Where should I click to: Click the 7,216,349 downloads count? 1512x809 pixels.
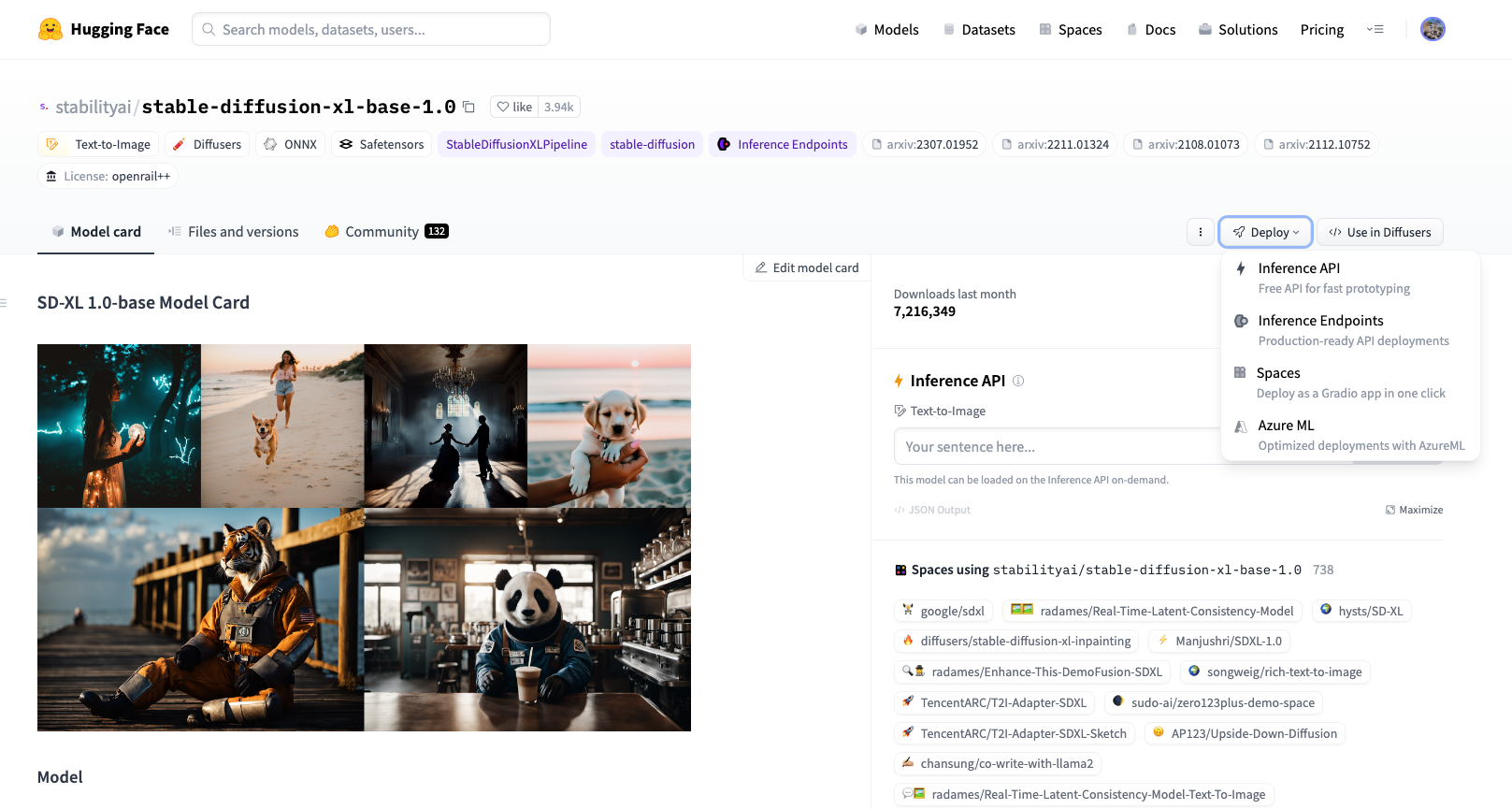[925, 311]
